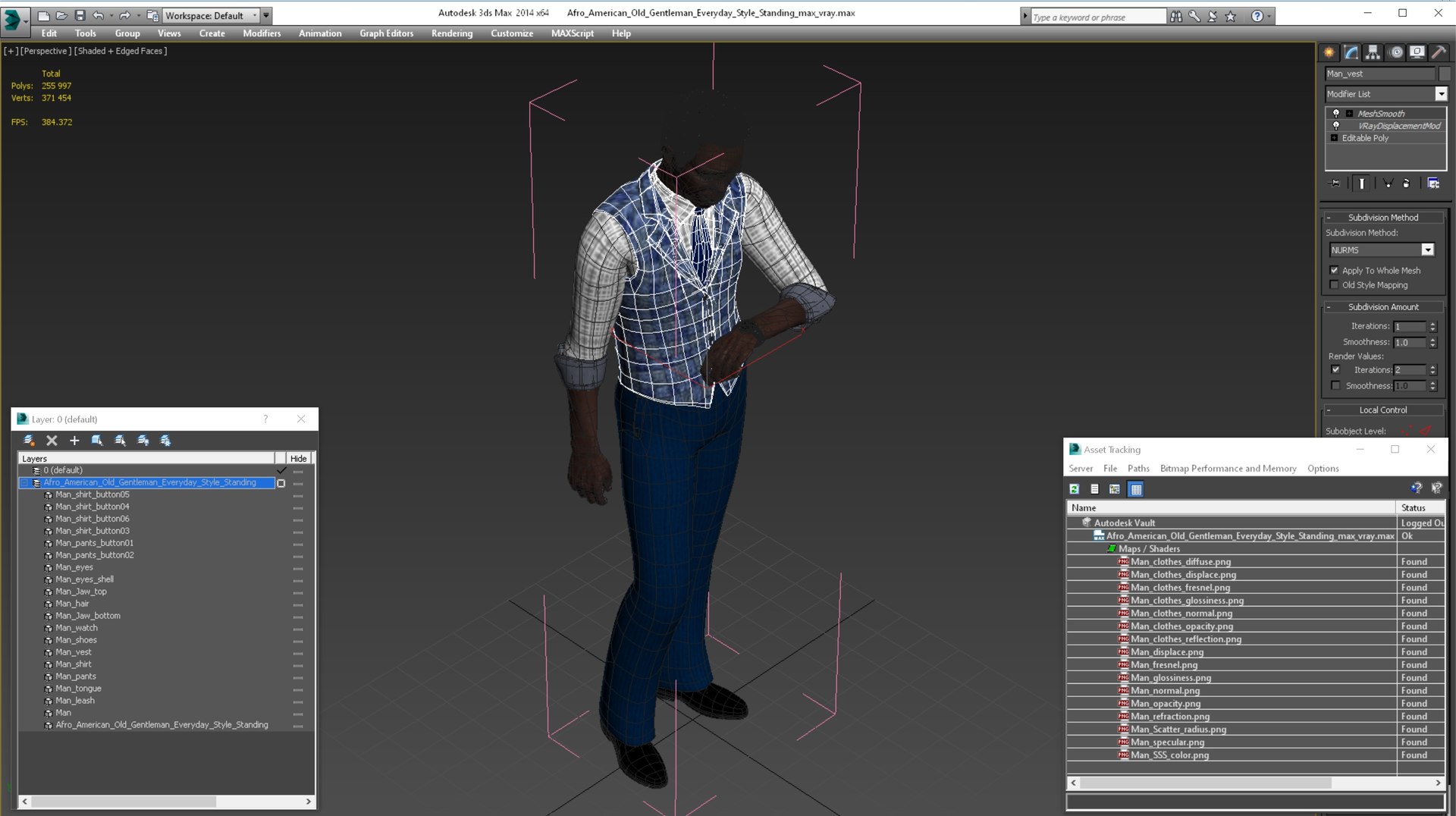
Task: Collapse the Local Control rollout
Action: pyautogui.click(x=1383, y=410)
